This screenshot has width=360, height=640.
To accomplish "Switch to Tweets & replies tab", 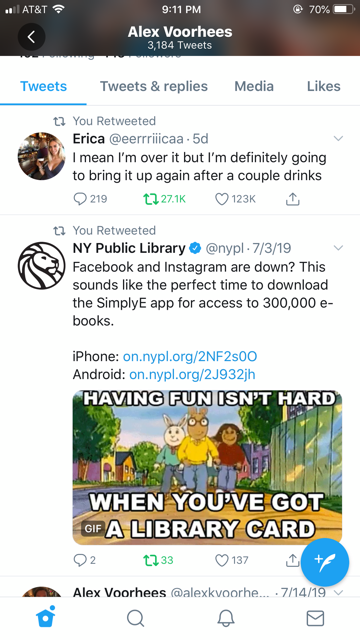I will click(154, 86).
